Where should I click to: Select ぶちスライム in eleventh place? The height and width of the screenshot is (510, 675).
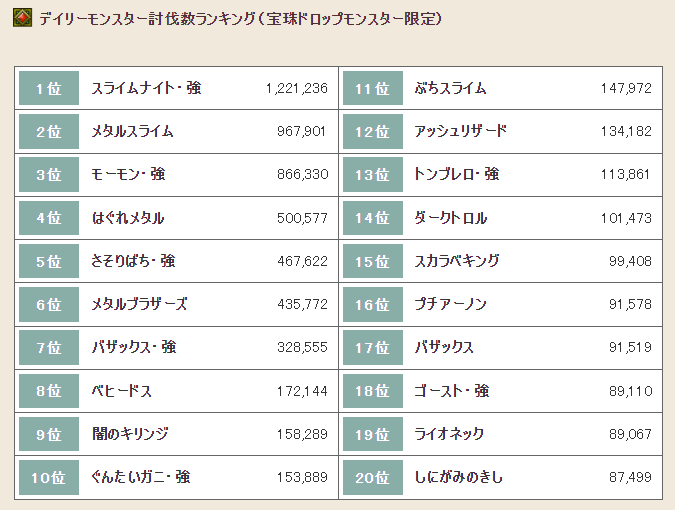[x=450, y=88]
